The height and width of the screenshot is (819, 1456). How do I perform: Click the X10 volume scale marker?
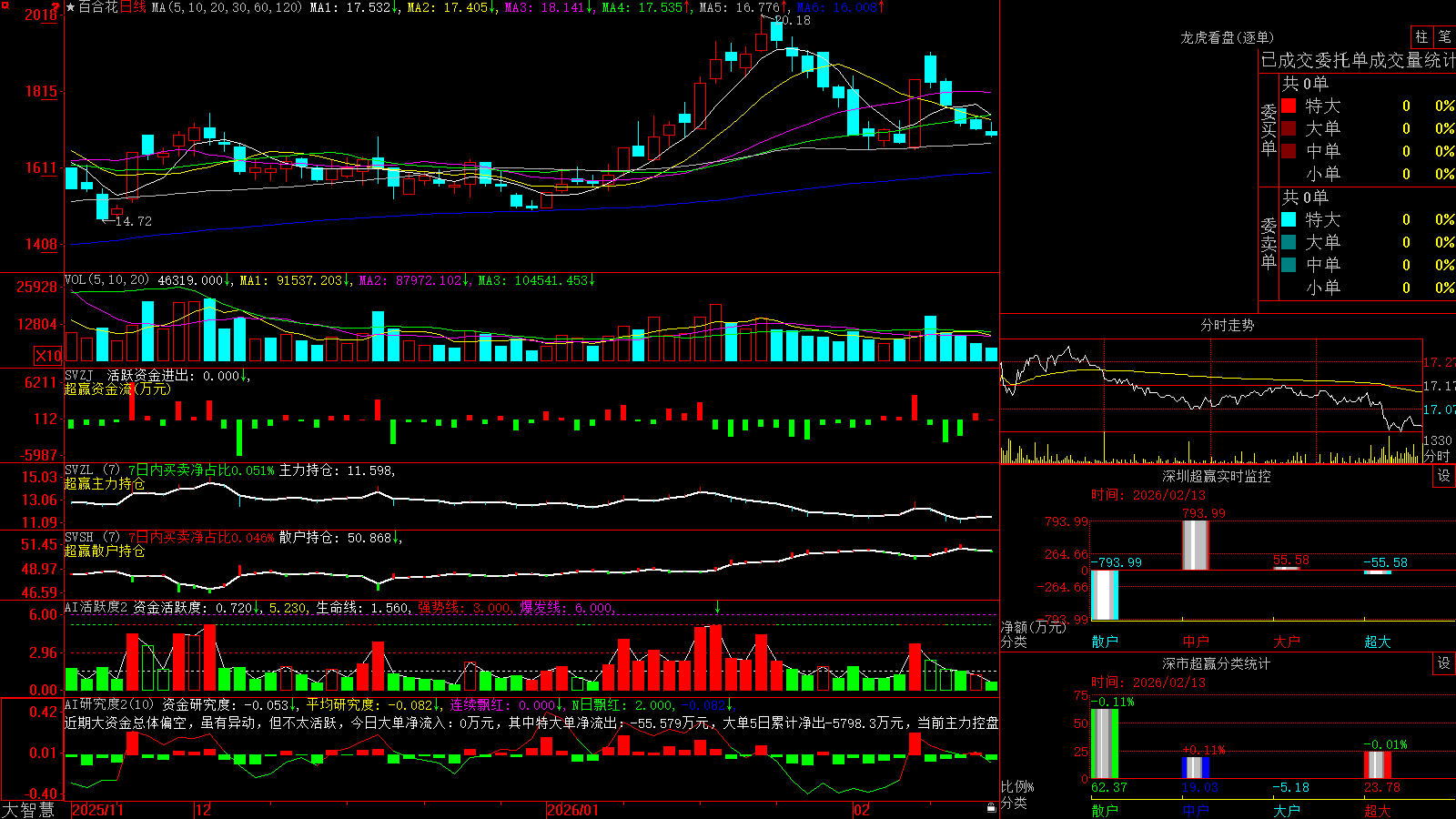tap(48, 356)
